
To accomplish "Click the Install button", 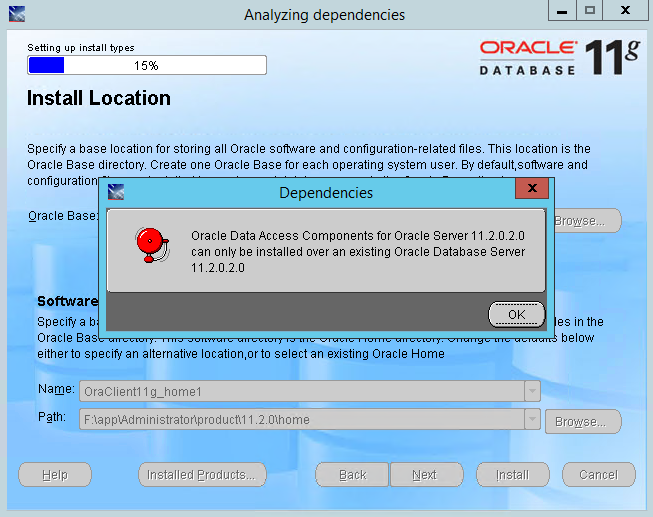I will click(x=513, y=475).
